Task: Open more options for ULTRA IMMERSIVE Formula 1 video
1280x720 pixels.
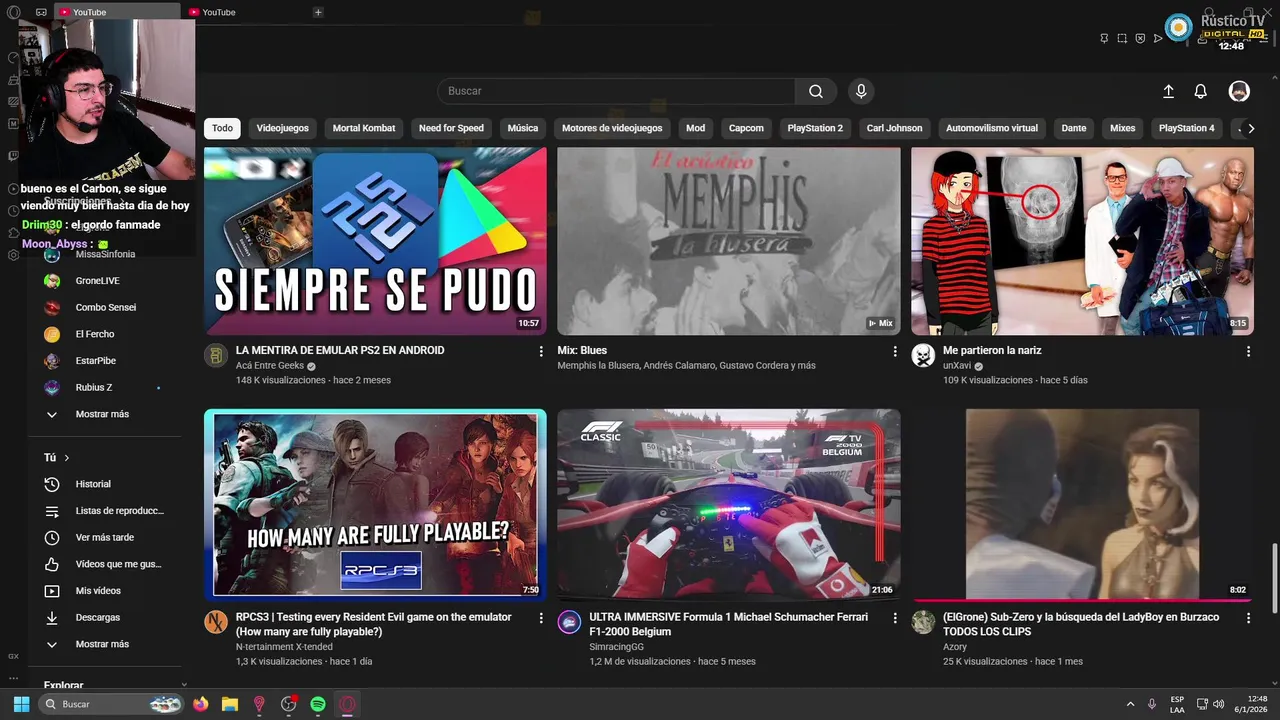Action: (895, 618)
